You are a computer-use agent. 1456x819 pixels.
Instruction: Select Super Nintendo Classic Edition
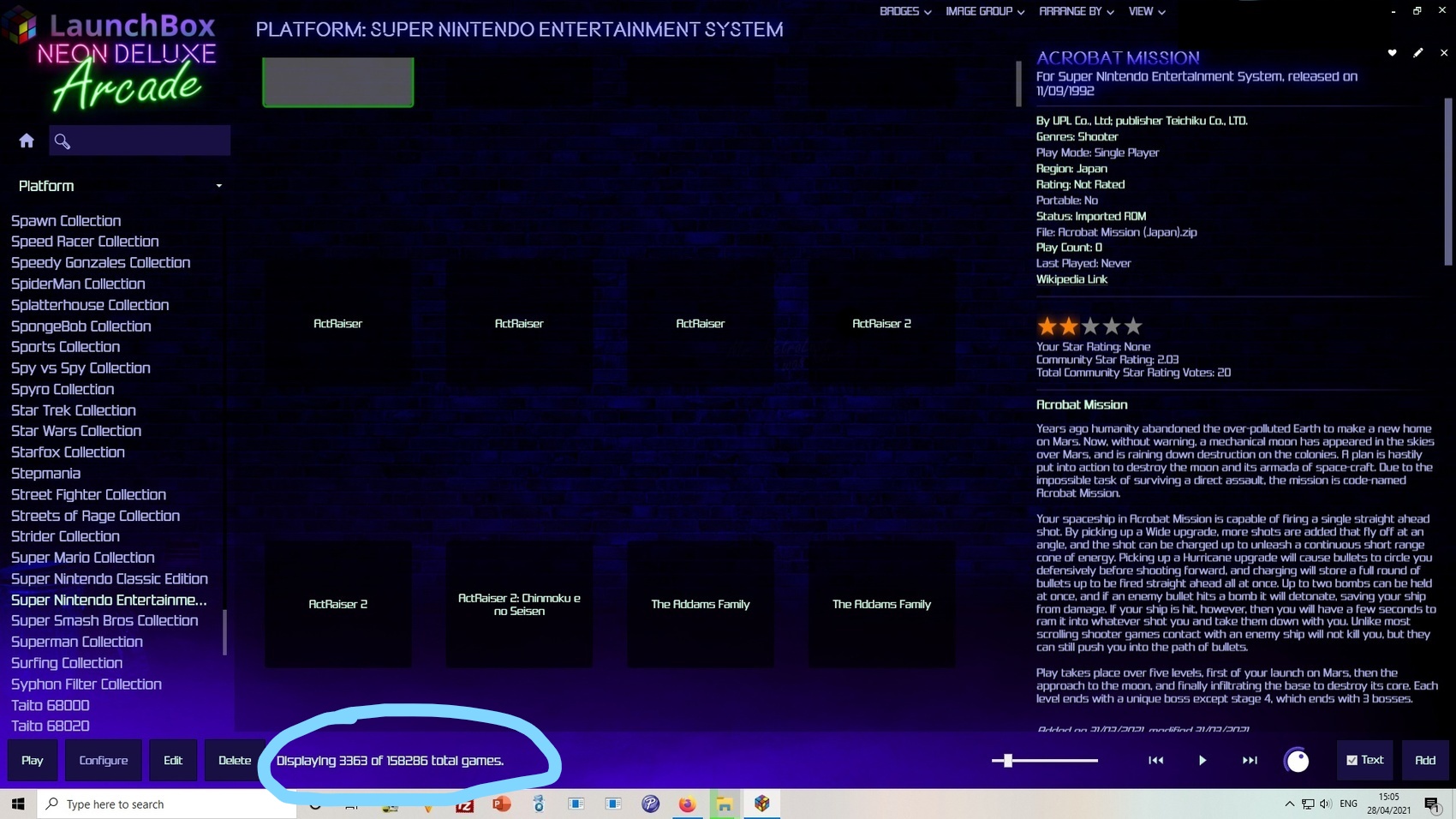(110, 579)
